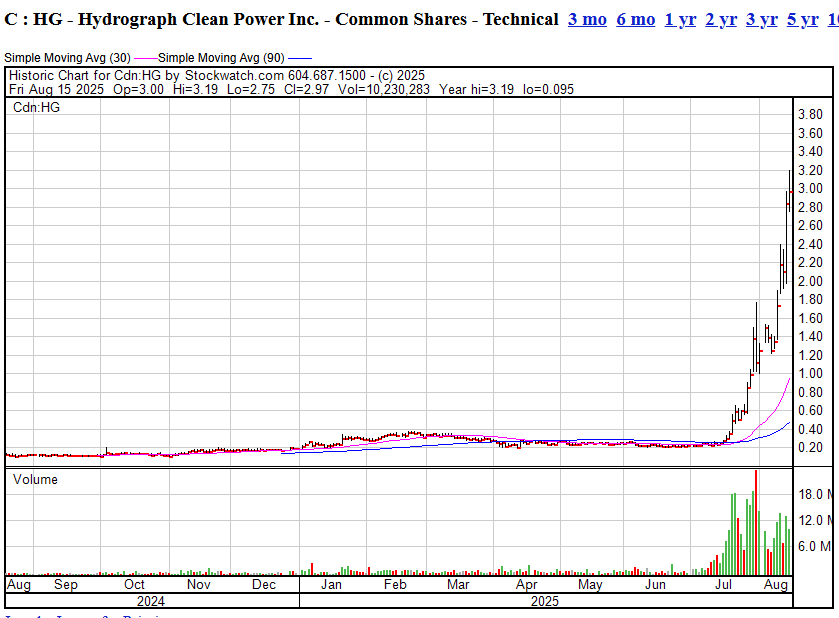Click the 1.00 price axis label
Screen dimensions: 839x618
point(810,373)
